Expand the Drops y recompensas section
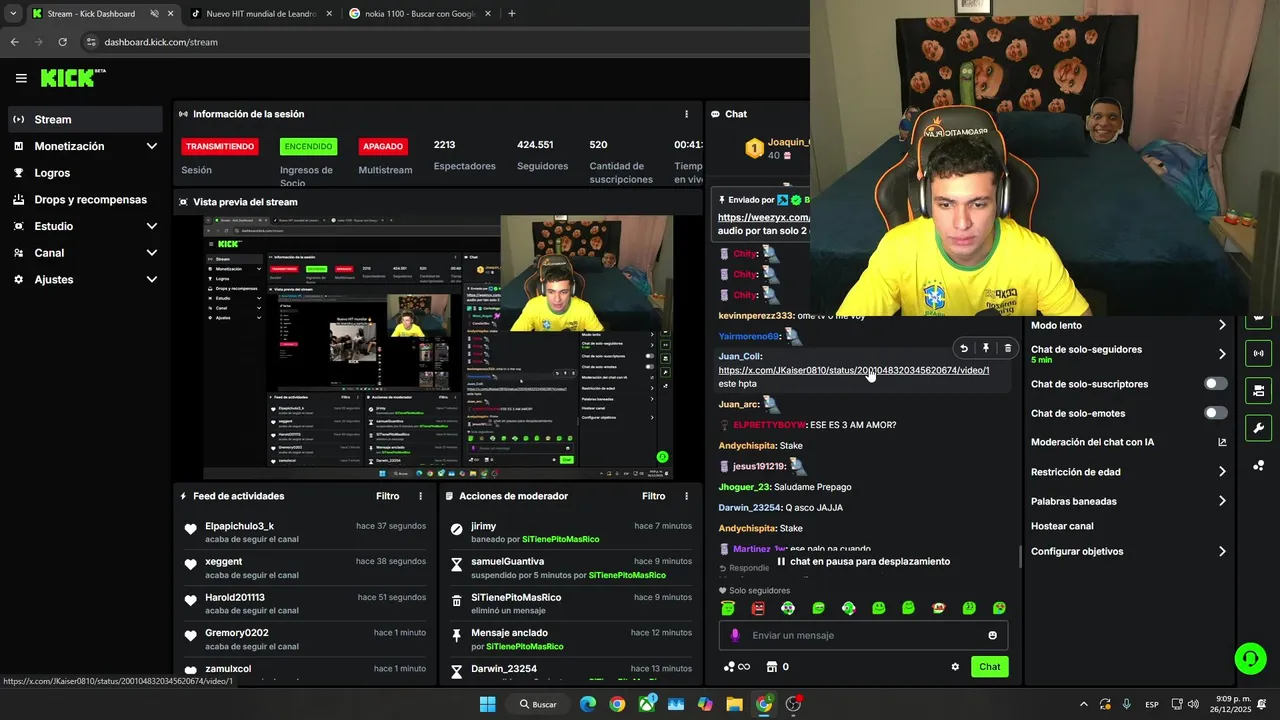The height and width of the screenshot is (720, 1280). [85, 199]
